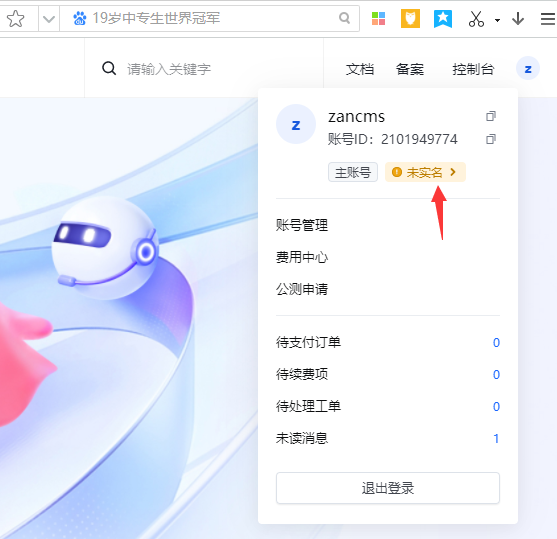The height and width of the screenshot is (539, 557).
Task: Expand the address bar history chevron
Action: pyautogui.click(x=49, y=18)
